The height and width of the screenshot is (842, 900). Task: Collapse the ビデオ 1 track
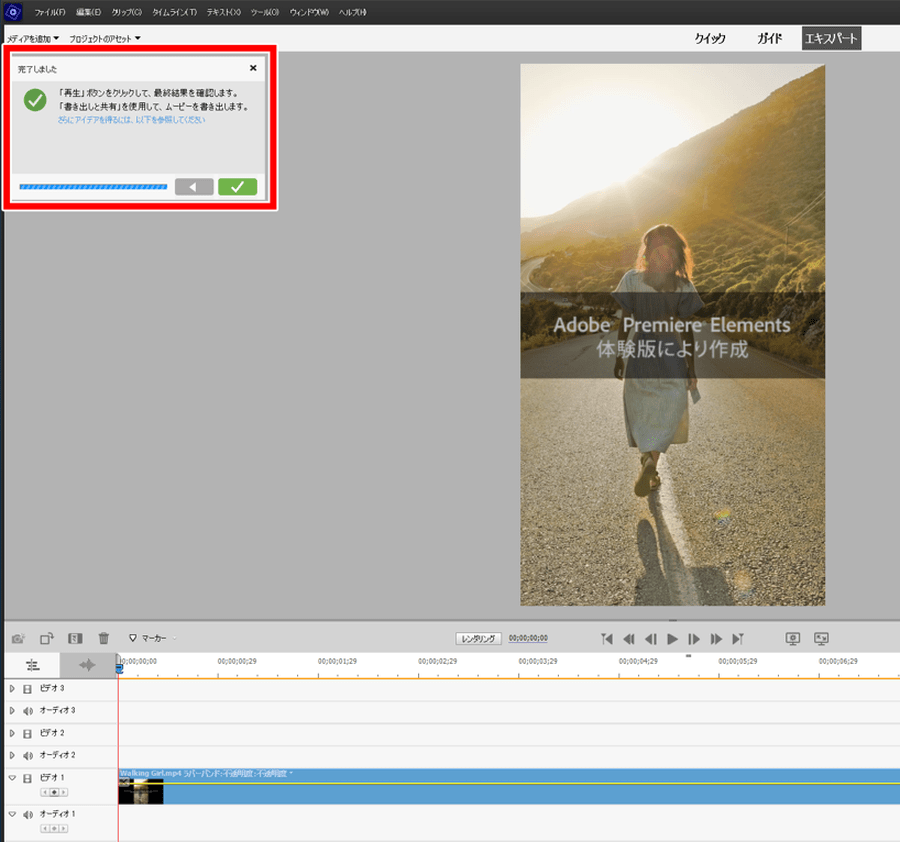pos(12,778)
